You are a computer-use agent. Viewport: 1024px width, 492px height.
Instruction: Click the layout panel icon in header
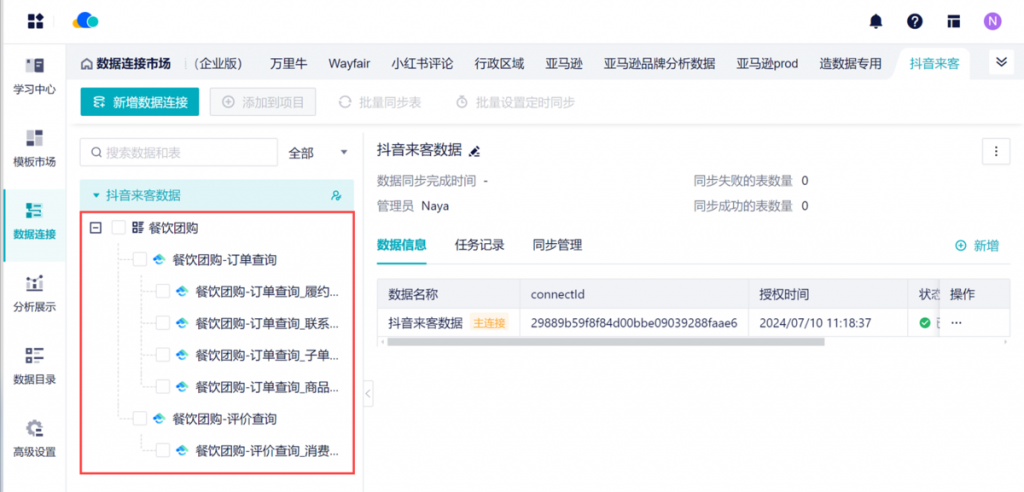coord(953,22)
